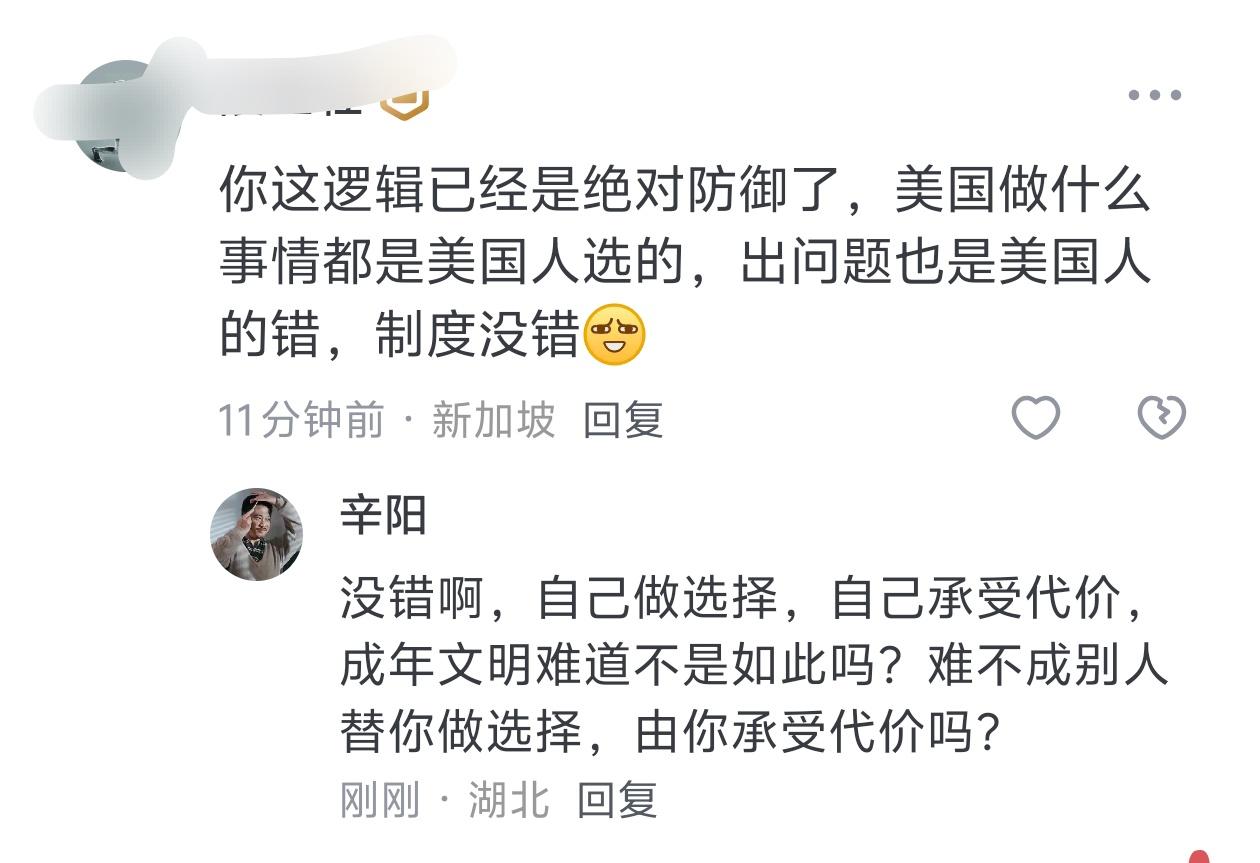Image resolution: width=1260 pixels, height=863 pixels.
Task: Like the top comment with the heart
Action: 1035,418
